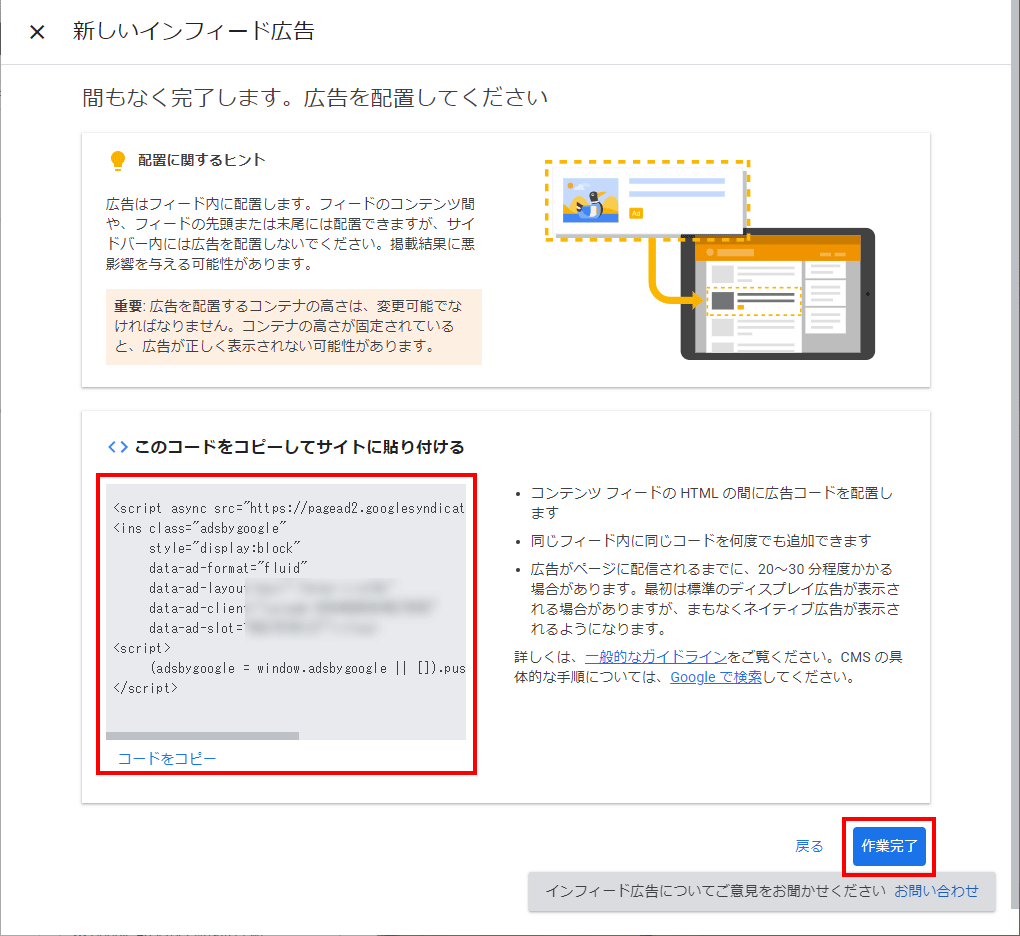The width and height of the screenshot is (1020, 936).
Task: Click the code brackets icon
Action: [118, 447]
